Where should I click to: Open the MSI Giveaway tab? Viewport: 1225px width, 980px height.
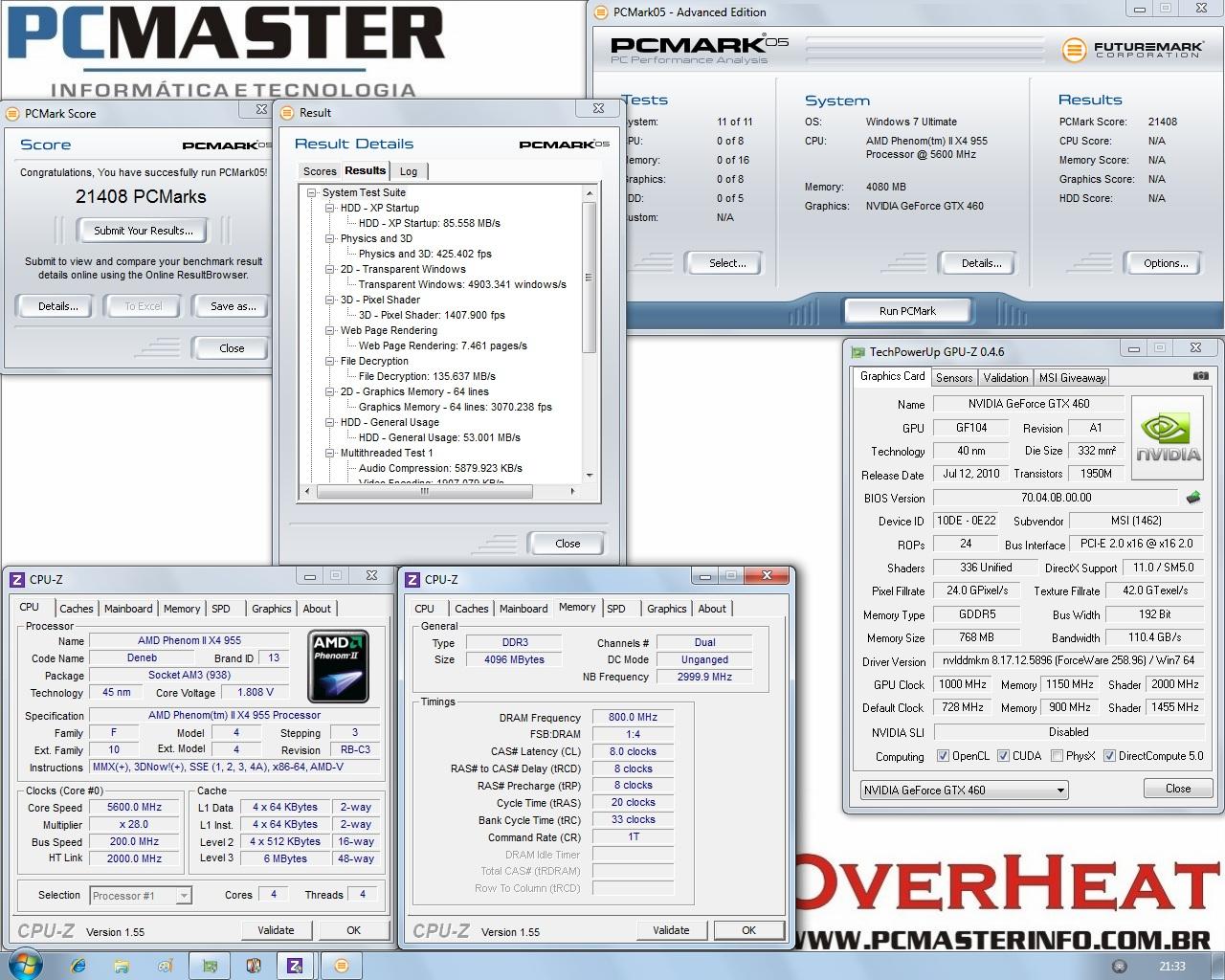tap(1072, 378)
